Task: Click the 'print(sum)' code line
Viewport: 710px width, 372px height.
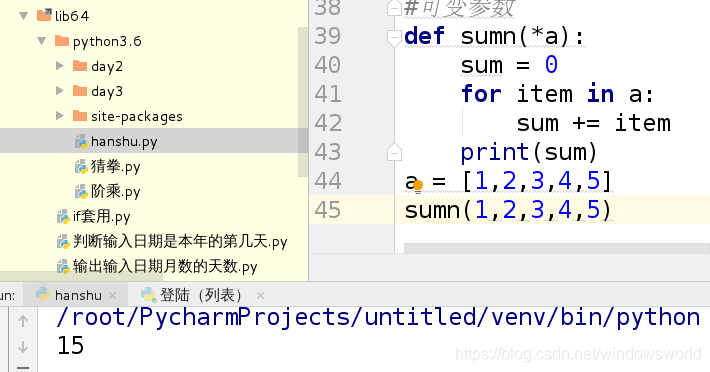Action: [529, 153]
